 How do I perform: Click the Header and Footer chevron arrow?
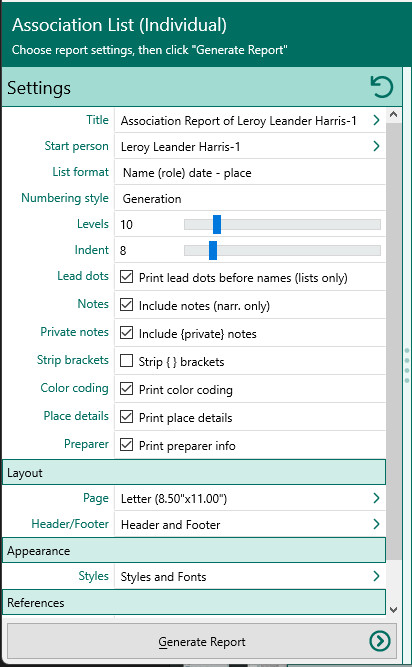[376, 524]
